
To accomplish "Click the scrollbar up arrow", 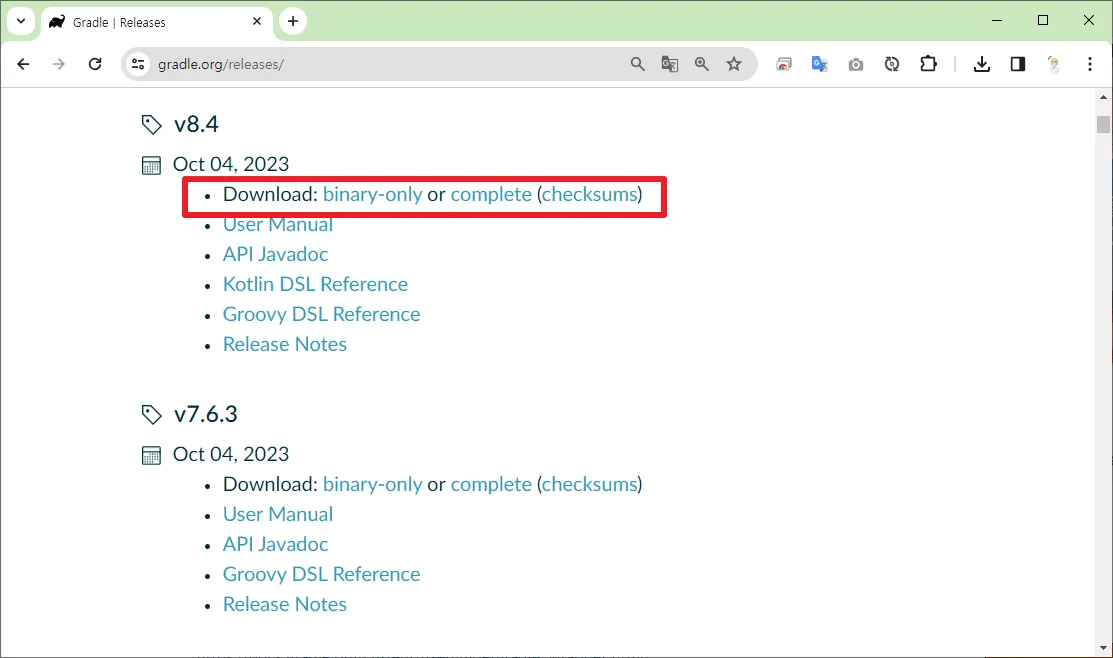I will click(x=1103, y=97).
